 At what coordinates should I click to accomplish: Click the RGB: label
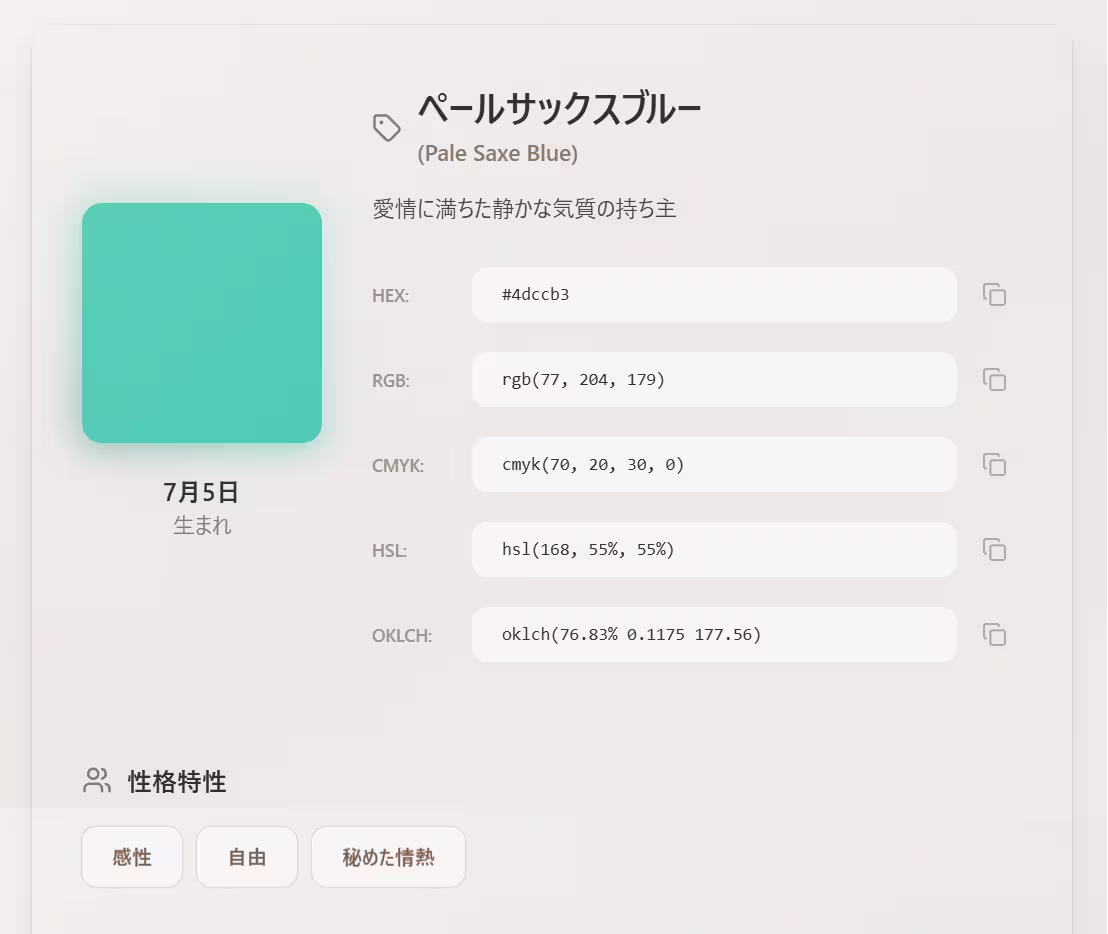pos(391,380)
